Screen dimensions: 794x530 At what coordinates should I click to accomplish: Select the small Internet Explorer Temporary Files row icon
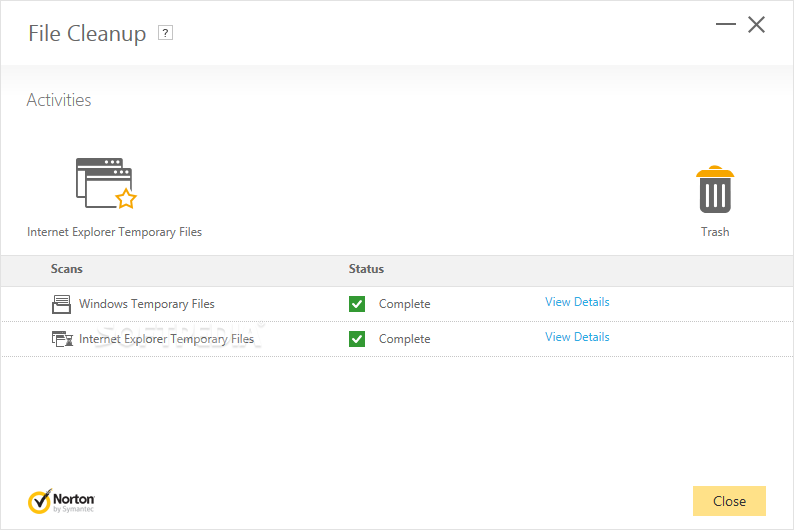pyautogui.click(x=62, y=339)
